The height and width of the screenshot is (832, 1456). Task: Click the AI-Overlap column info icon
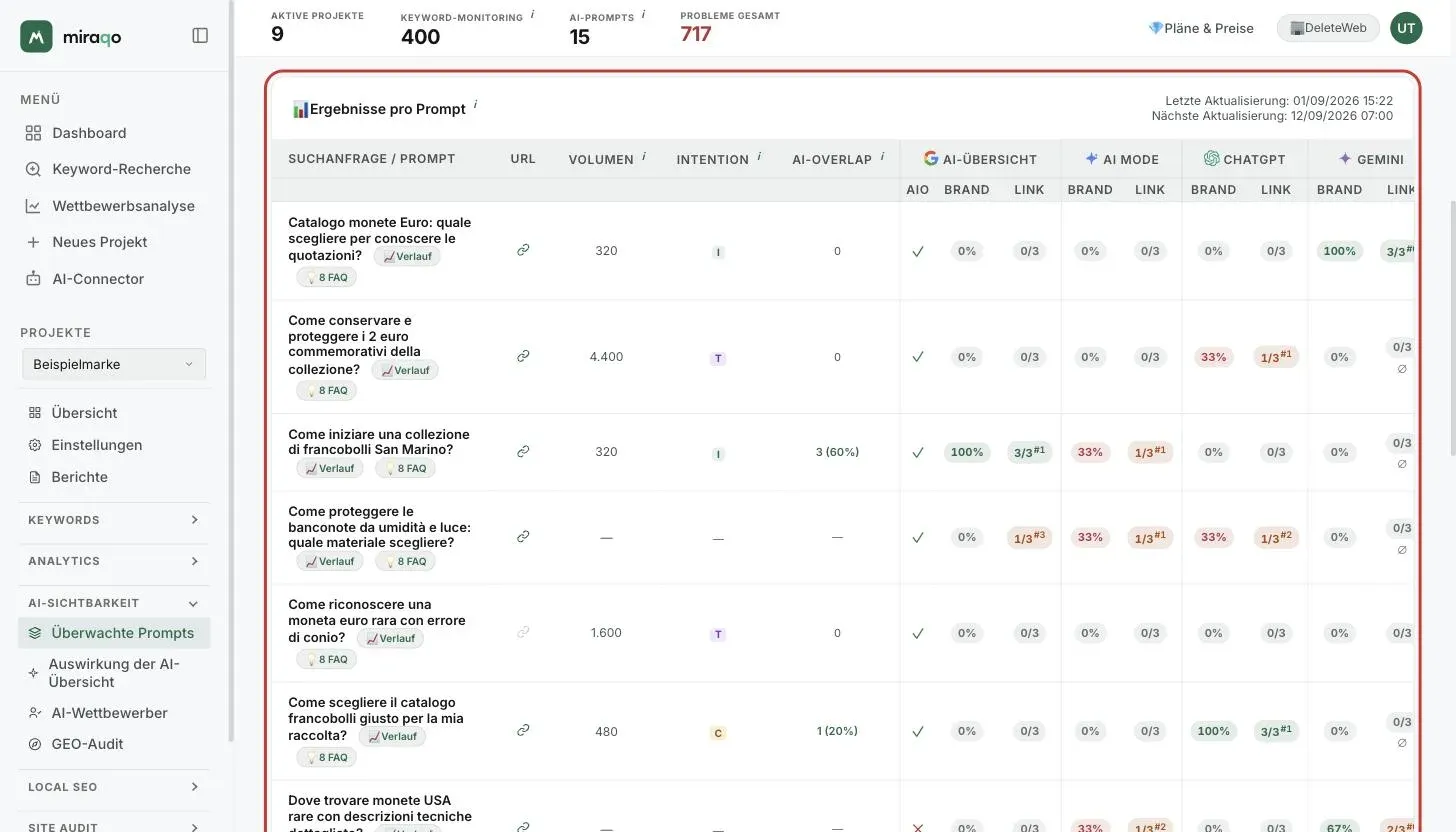point(882,156)
